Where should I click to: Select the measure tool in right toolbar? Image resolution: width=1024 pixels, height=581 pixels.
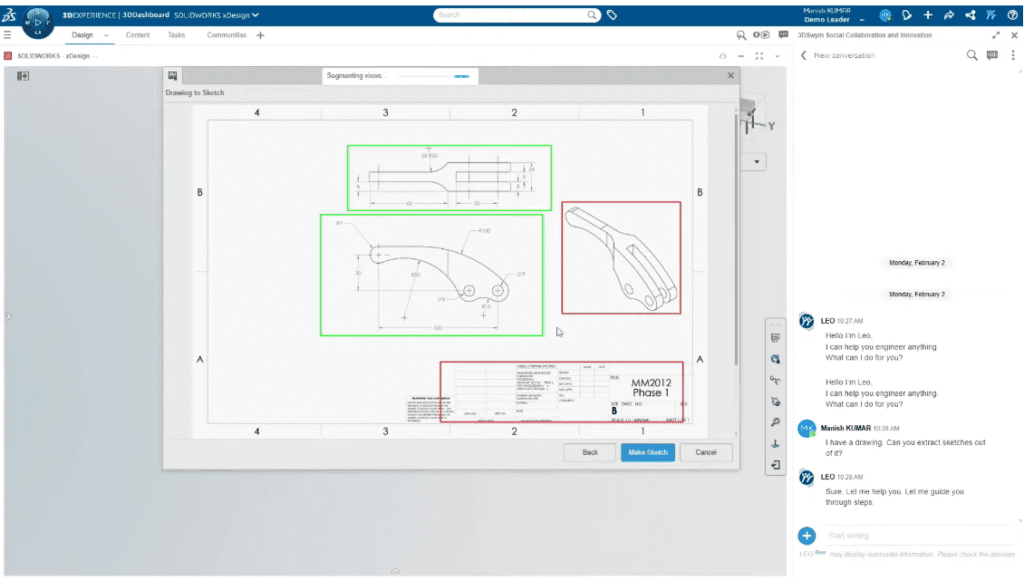(x=775, y=379)
